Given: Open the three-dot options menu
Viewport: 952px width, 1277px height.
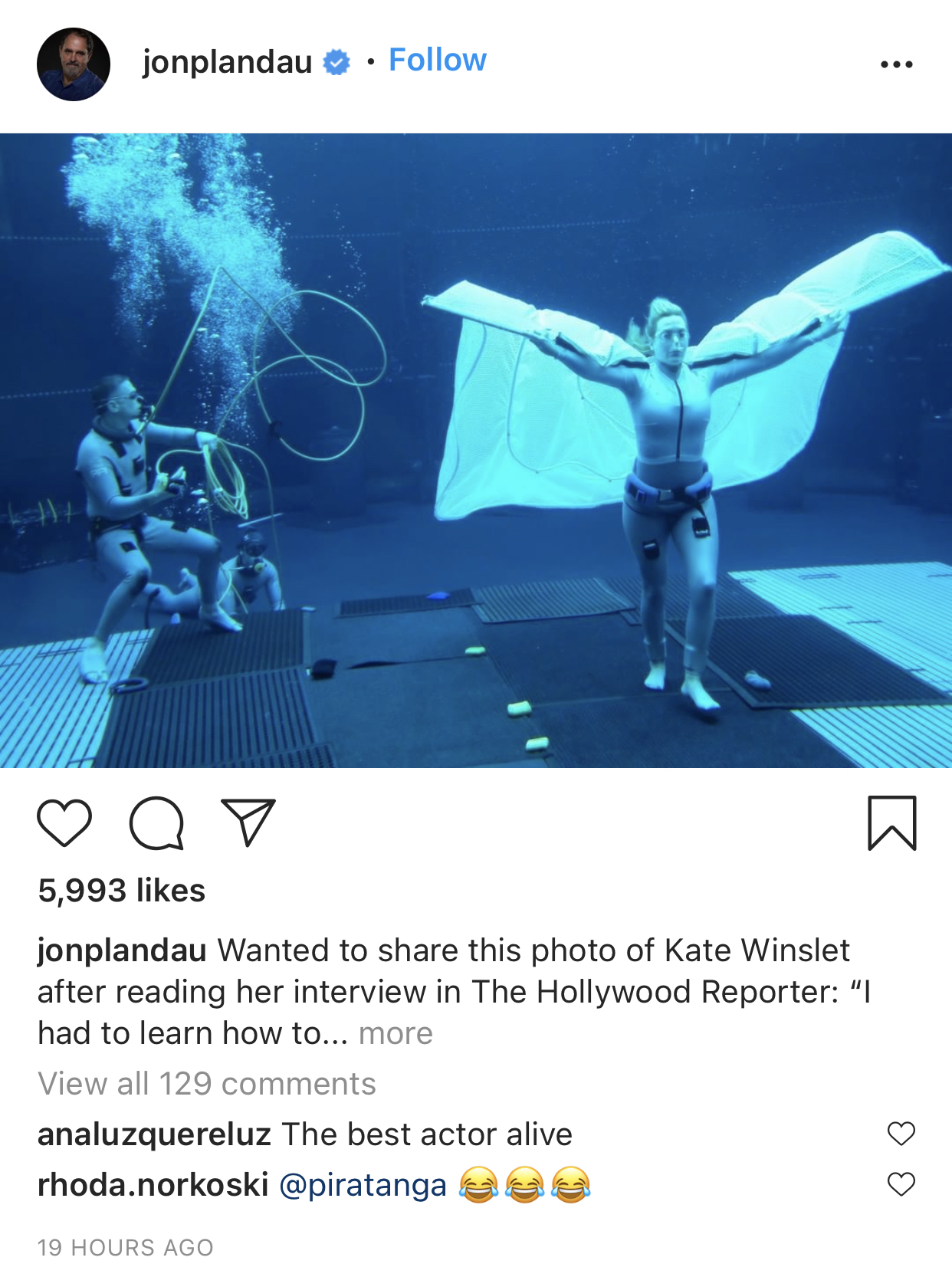Looking at the screenshot, I should (x=897, y=64).
